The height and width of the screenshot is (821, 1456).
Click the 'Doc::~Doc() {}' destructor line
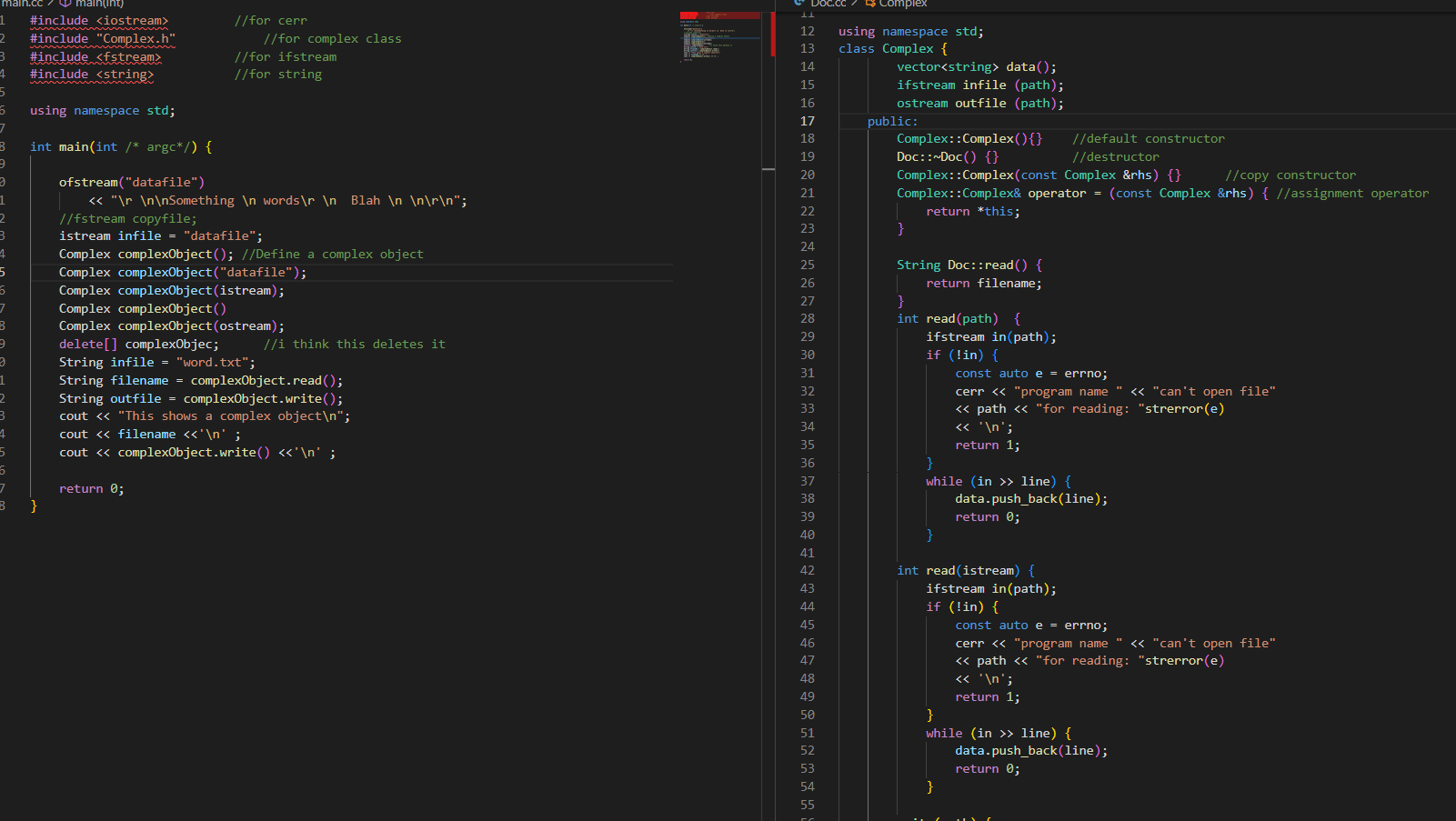(x=948, y=157)
